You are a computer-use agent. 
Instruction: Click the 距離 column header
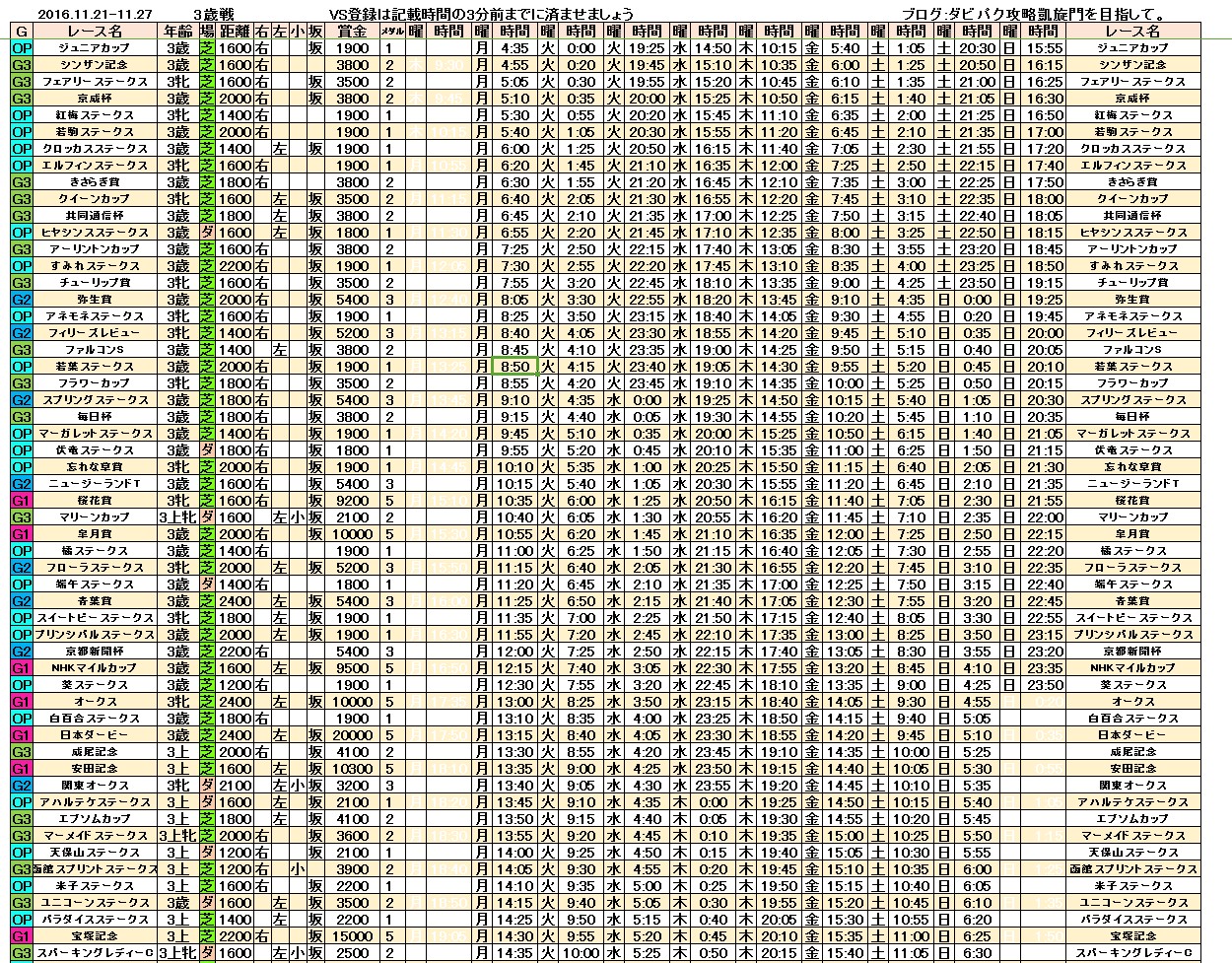(x=235, y=32)
